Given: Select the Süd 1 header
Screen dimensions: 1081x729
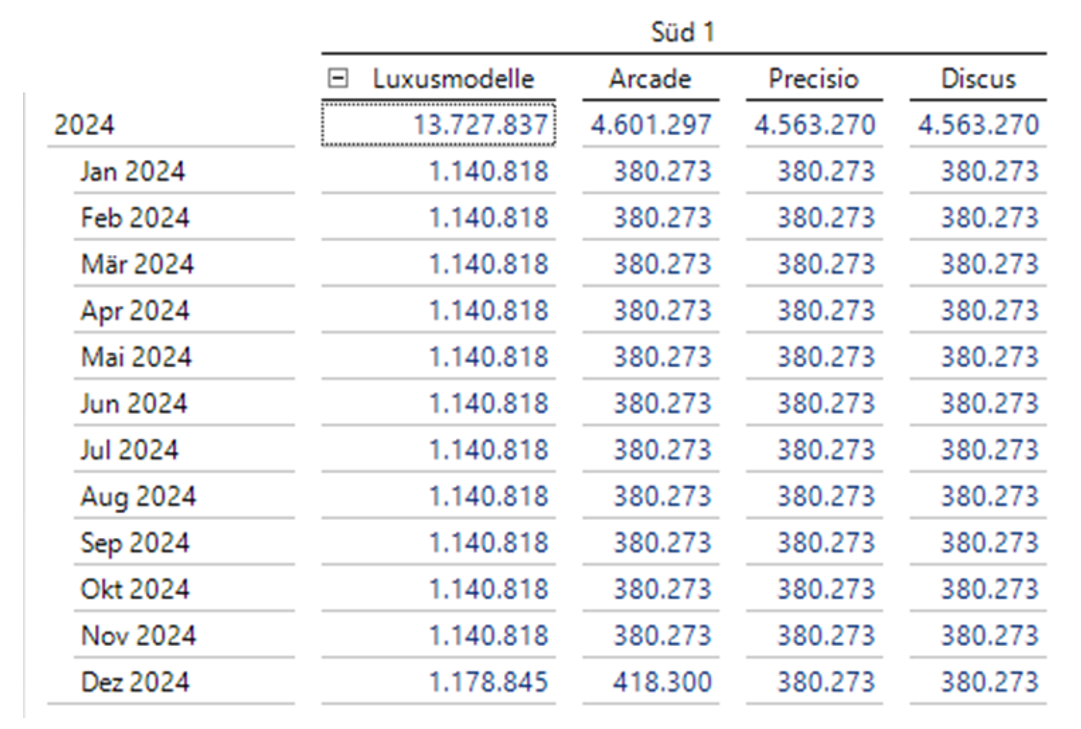Looking at the screenshot, I should [683, 33].
